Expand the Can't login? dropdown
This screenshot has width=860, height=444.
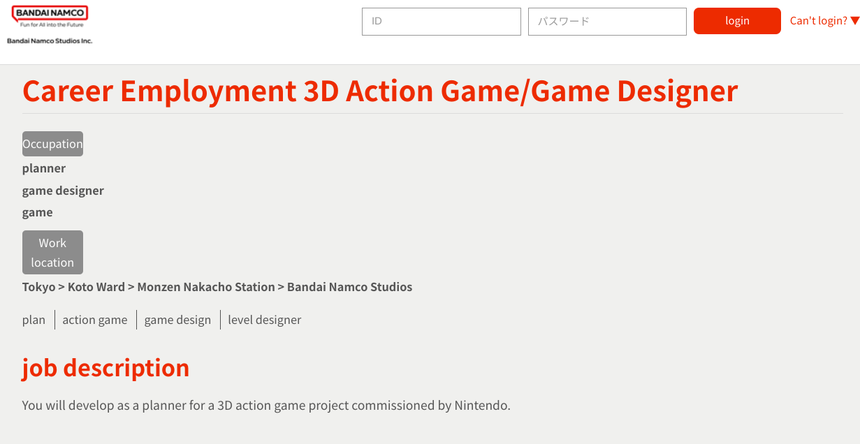pos(824,21)
